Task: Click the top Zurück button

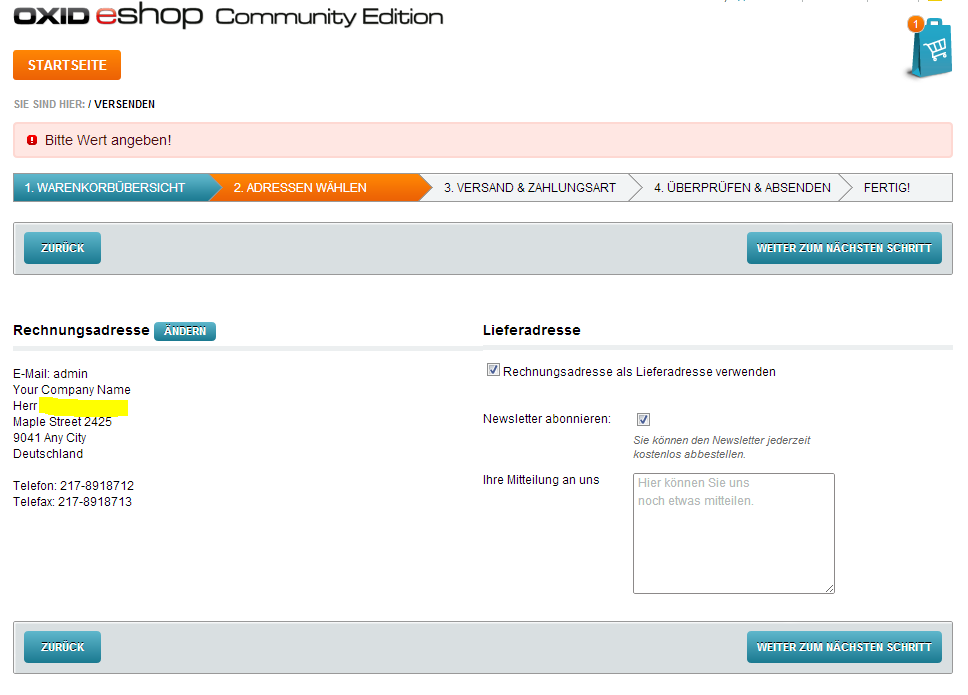Action: click(62, 248)
